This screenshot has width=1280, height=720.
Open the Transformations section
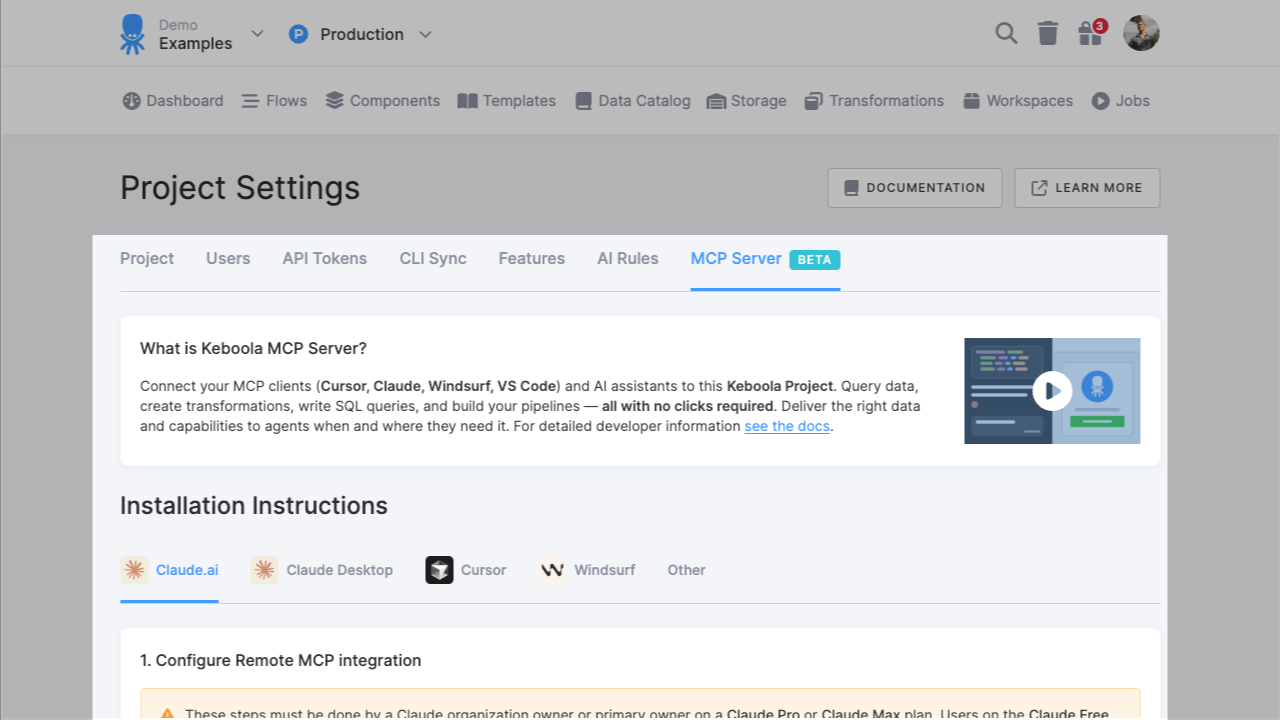[874, 100]
